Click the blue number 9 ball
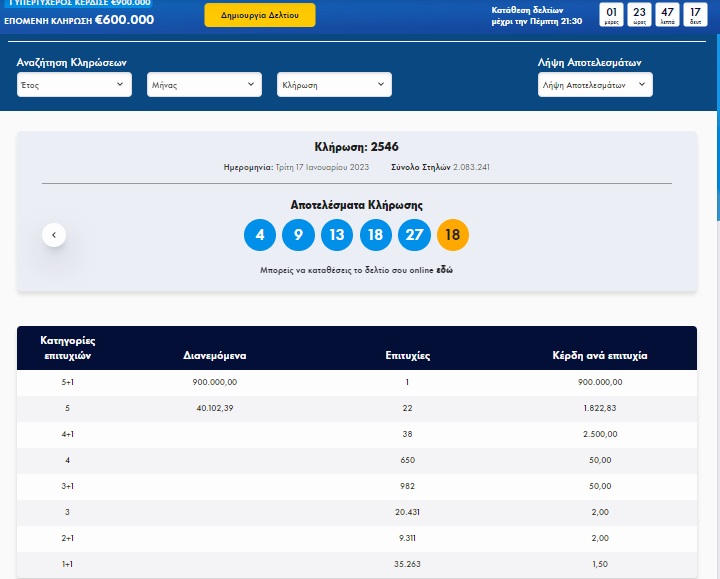 tap(298, 235)
